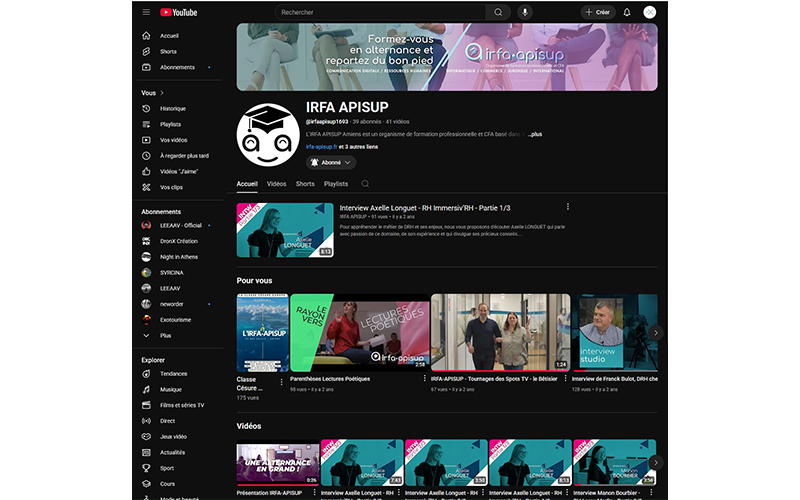Open the notifications bell

tap(627, 12)
